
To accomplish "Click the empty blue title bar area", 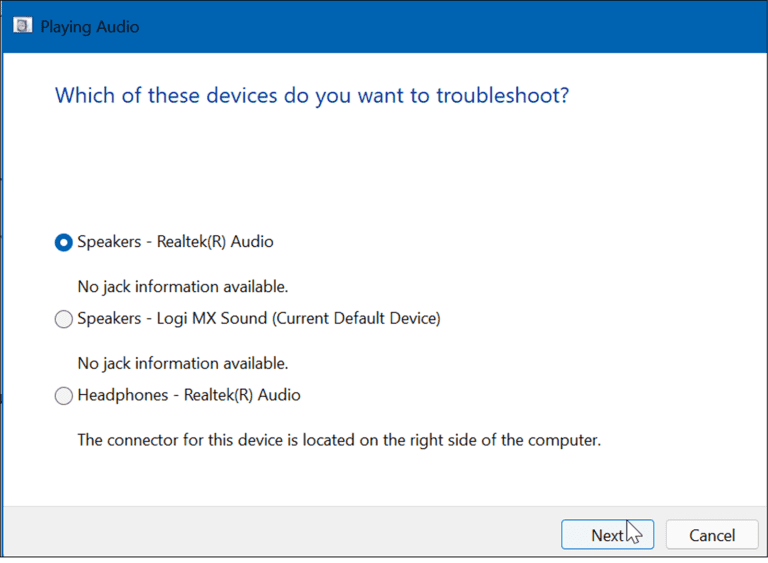I will click(441, 26).
